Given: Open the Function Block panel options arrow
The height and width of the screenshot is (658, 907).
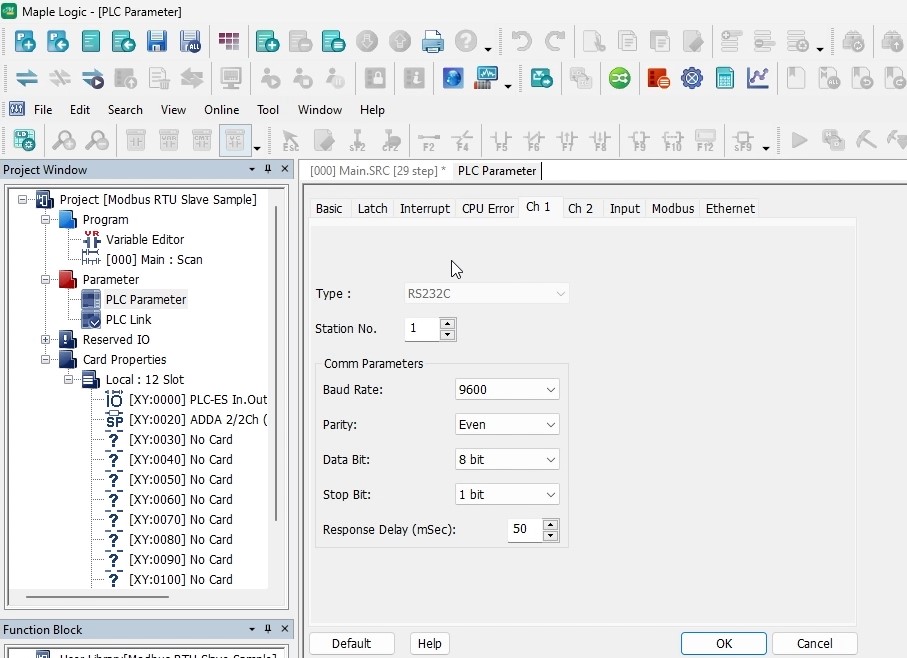Looking at the screenshot, I should [252, 629].
